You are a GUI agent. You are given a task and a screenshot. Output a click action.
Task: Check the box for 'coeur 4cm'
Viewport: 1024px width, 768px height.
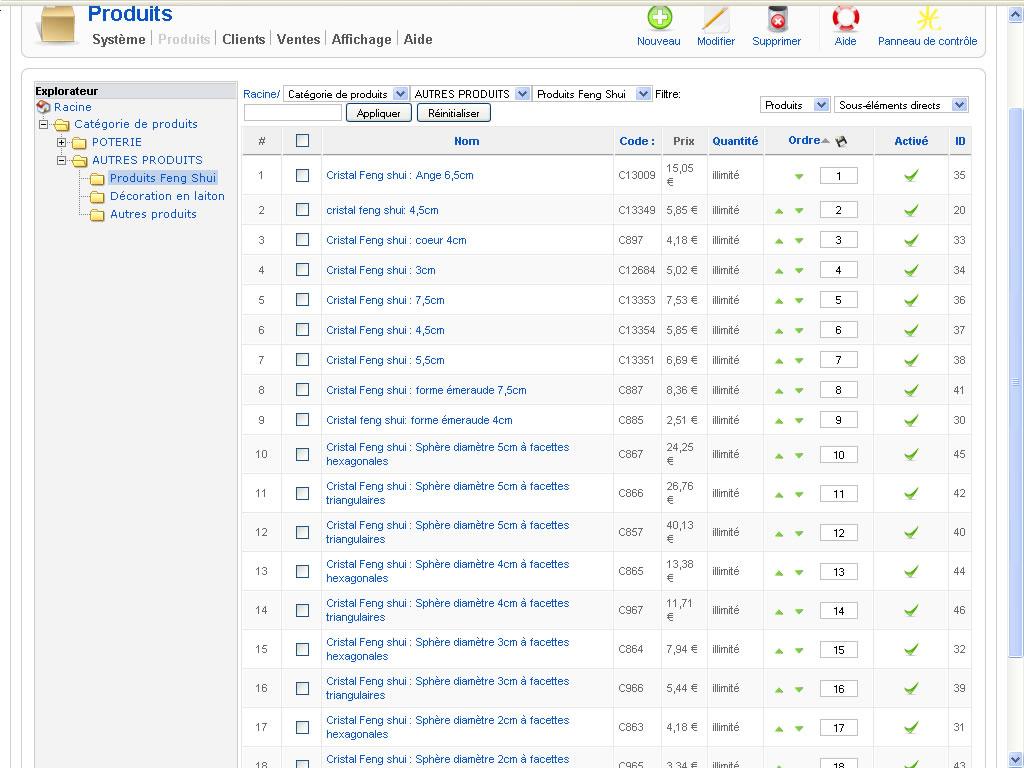[x=302, y=240]
